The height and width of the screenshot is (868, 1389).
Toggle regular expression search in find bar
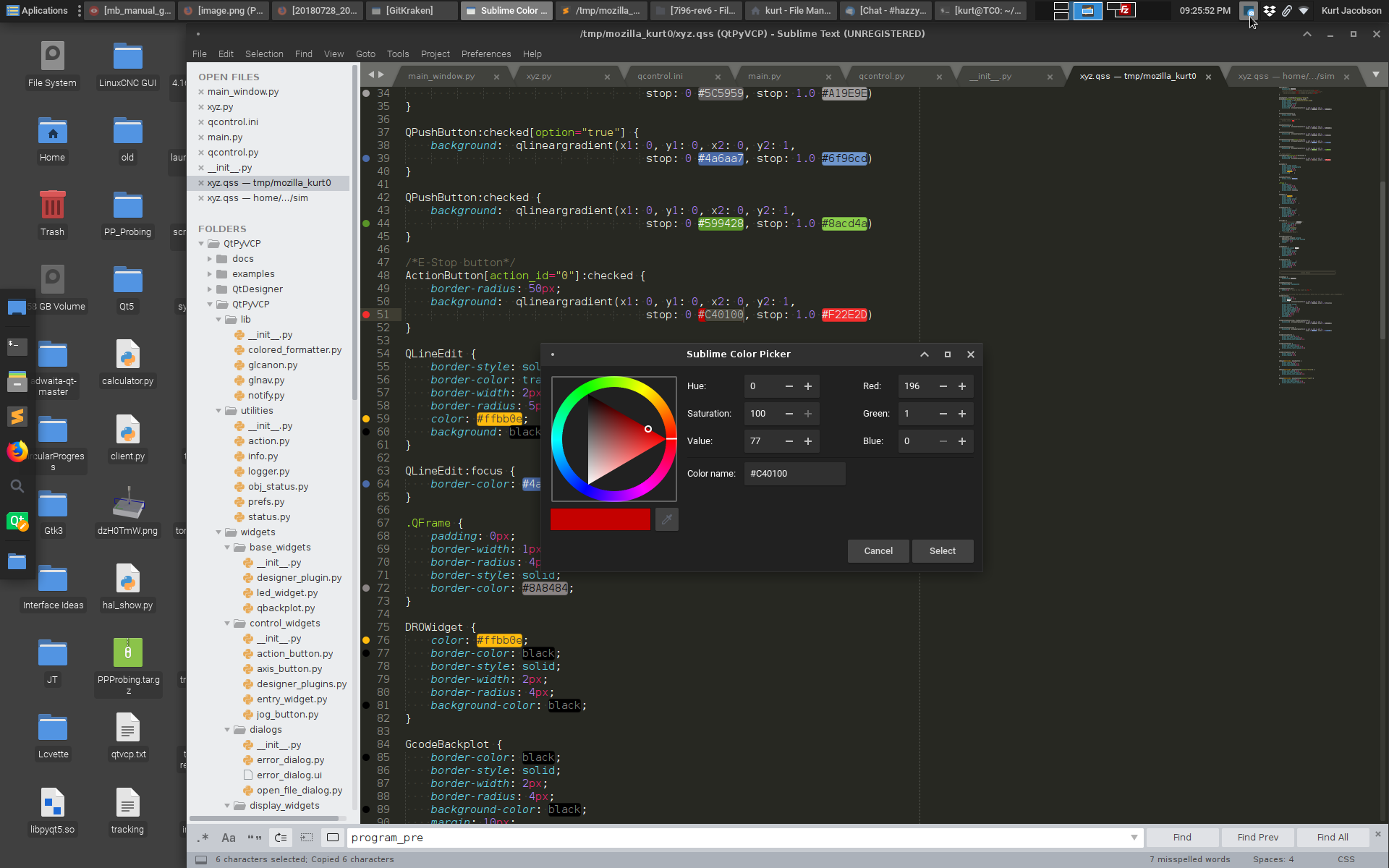203,838
